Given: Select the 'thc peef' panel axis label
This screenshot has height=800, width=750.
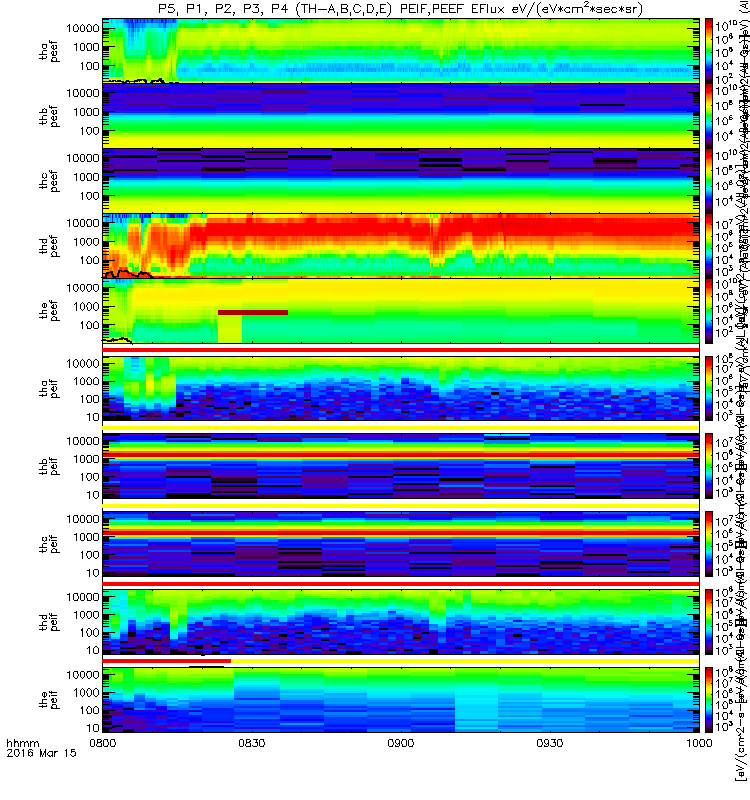Looking at the screenshot, I should coord(49,181).
